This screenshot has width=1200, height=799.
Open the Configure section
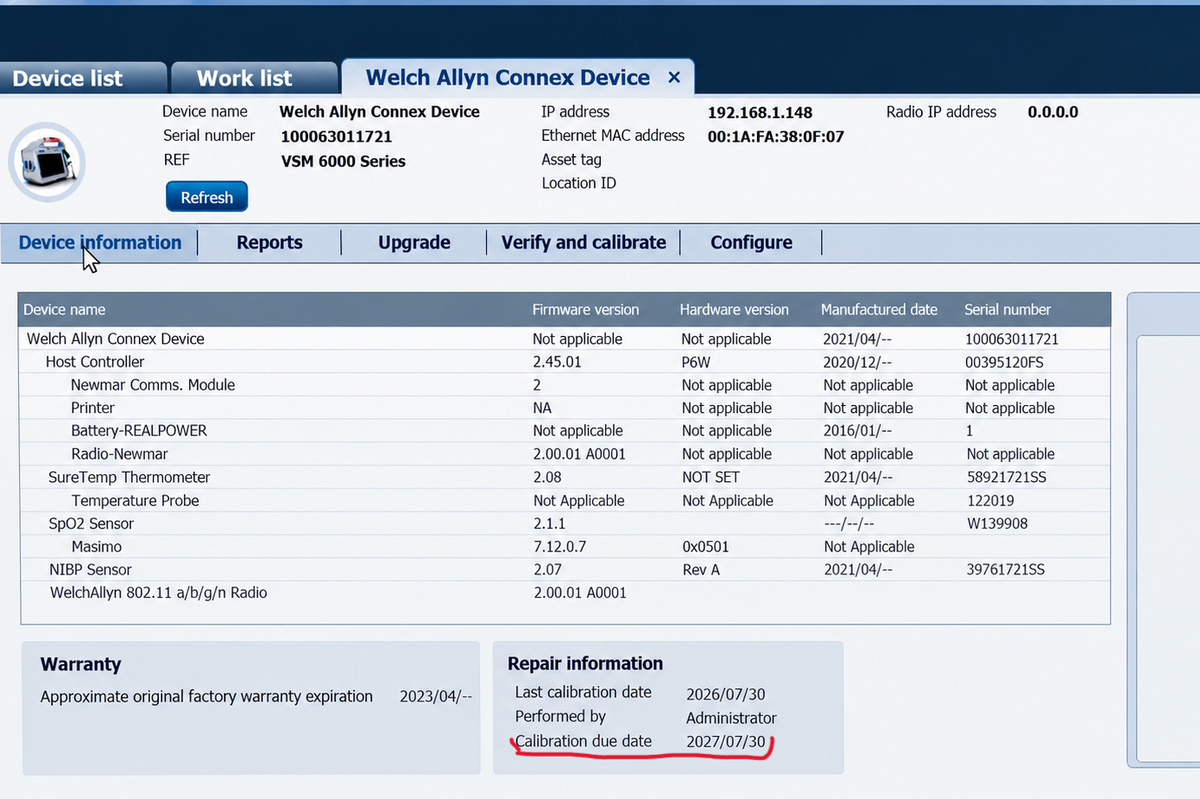coord(751,242)
